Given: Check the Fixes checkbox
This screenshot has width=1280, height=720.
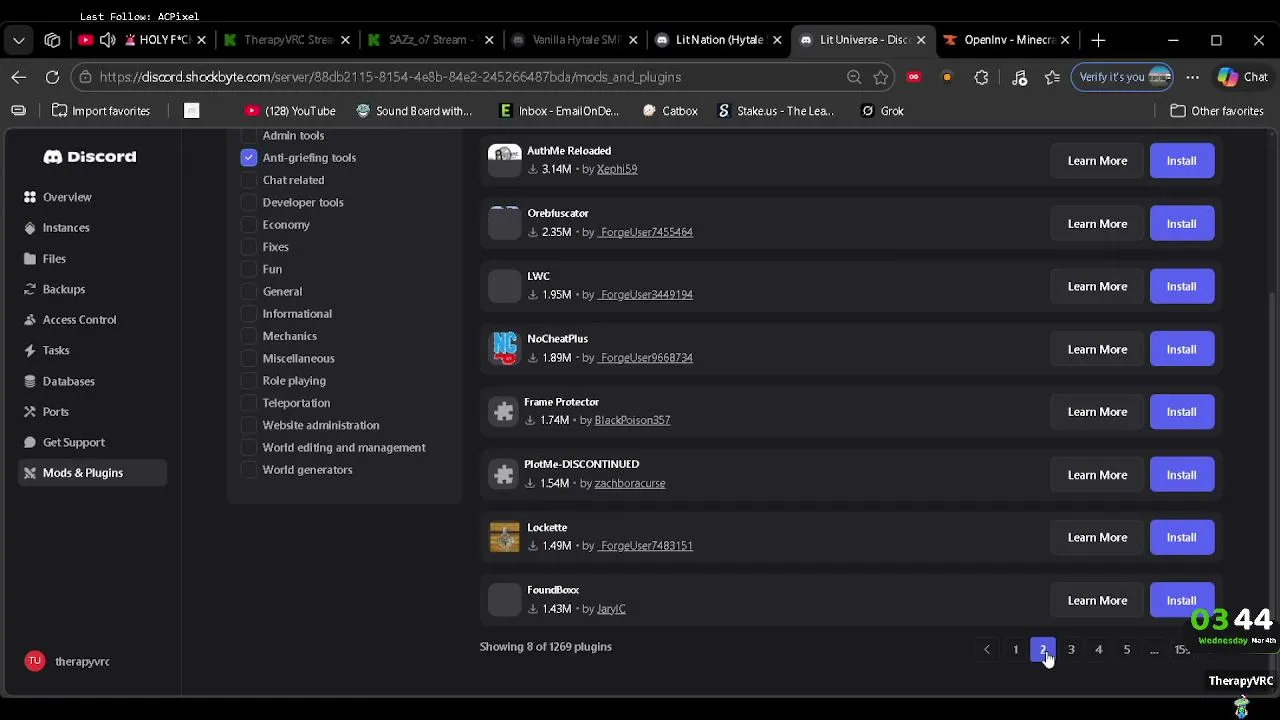Looking at the screenshot, I should coord(249,247).
